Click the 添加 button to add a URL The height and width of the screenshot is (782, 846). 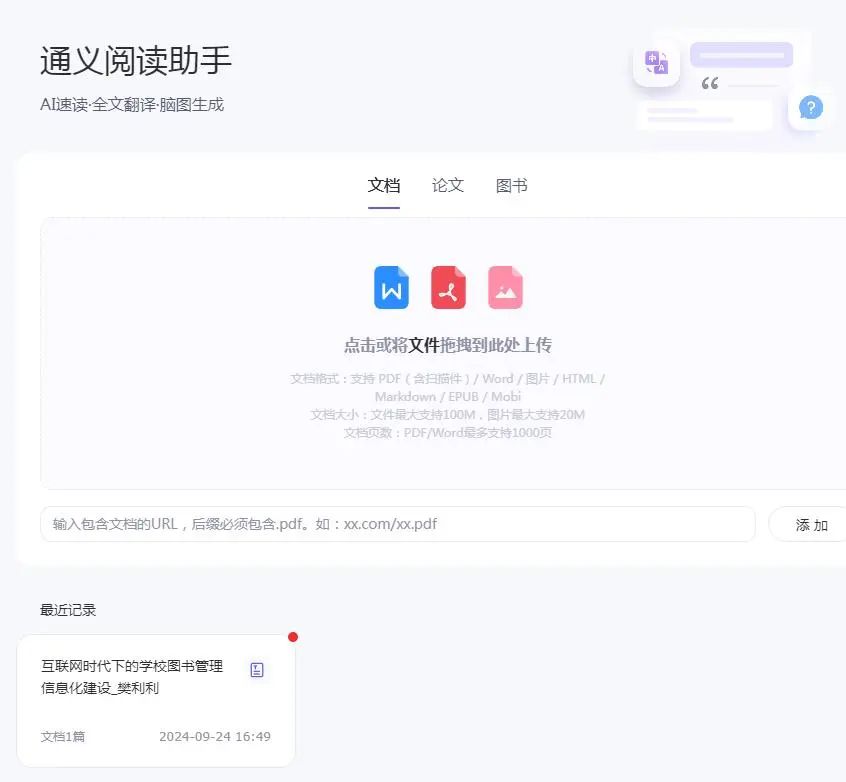[813, 524]
